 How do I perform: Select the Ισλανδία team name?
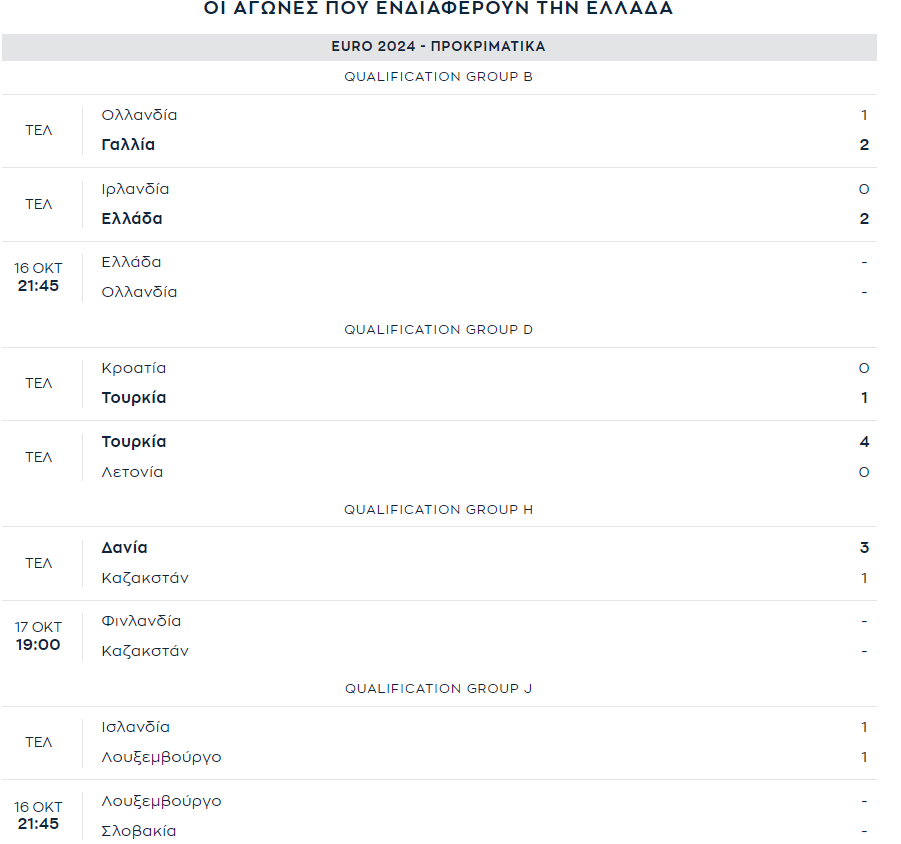[x=136, y=727]
